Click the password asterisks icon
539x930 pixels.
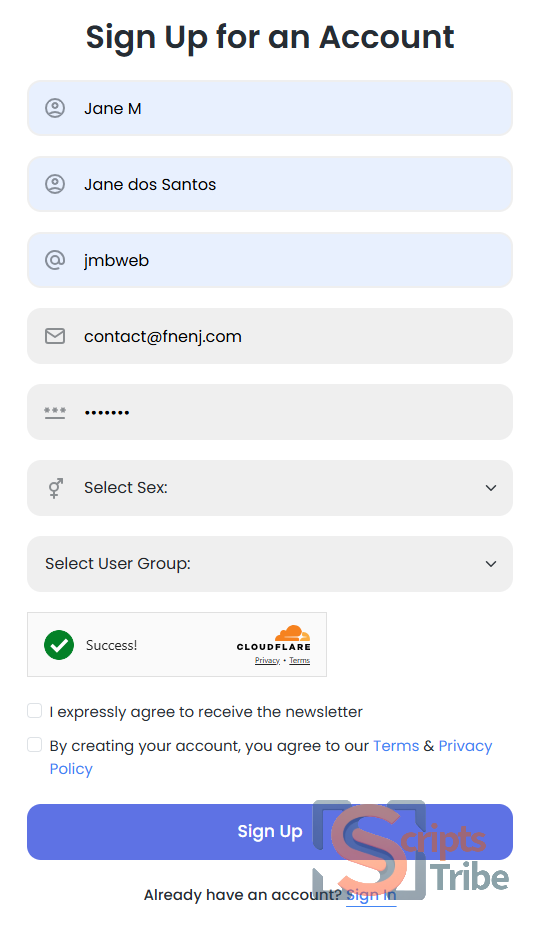[x=55, y=413]
